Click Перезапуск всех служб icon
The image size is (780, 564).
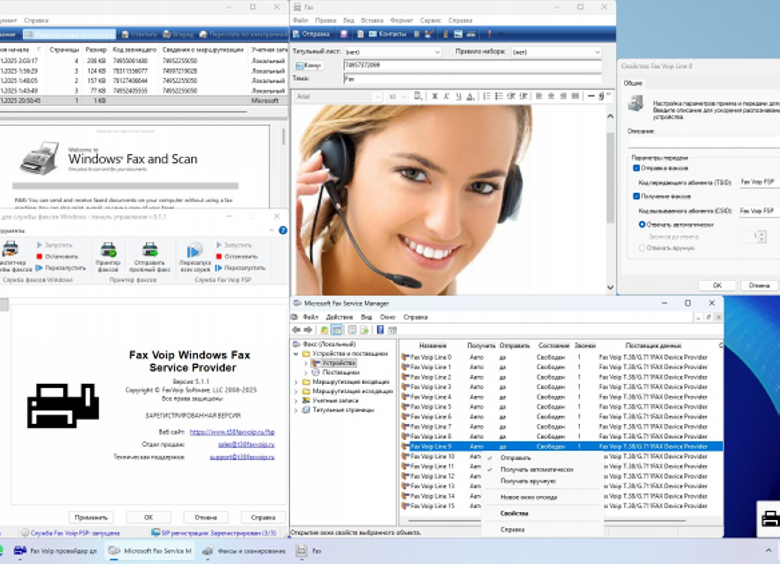[x=195, y=250]
